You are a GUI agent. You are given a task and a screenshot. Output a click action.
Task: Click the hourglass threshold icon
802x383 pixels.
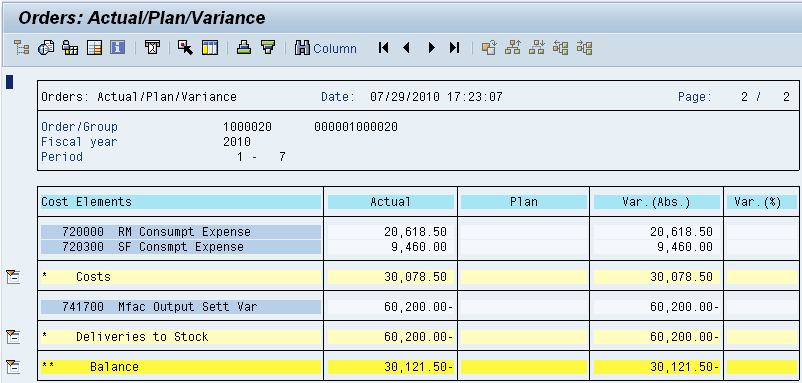(152, 48)
